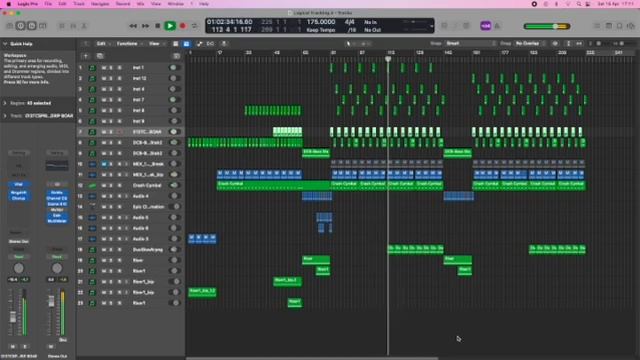Click the Crash Cymbal track icon
Image resolution: width=640 pixels, height=360 pixels.
point(92,185)
